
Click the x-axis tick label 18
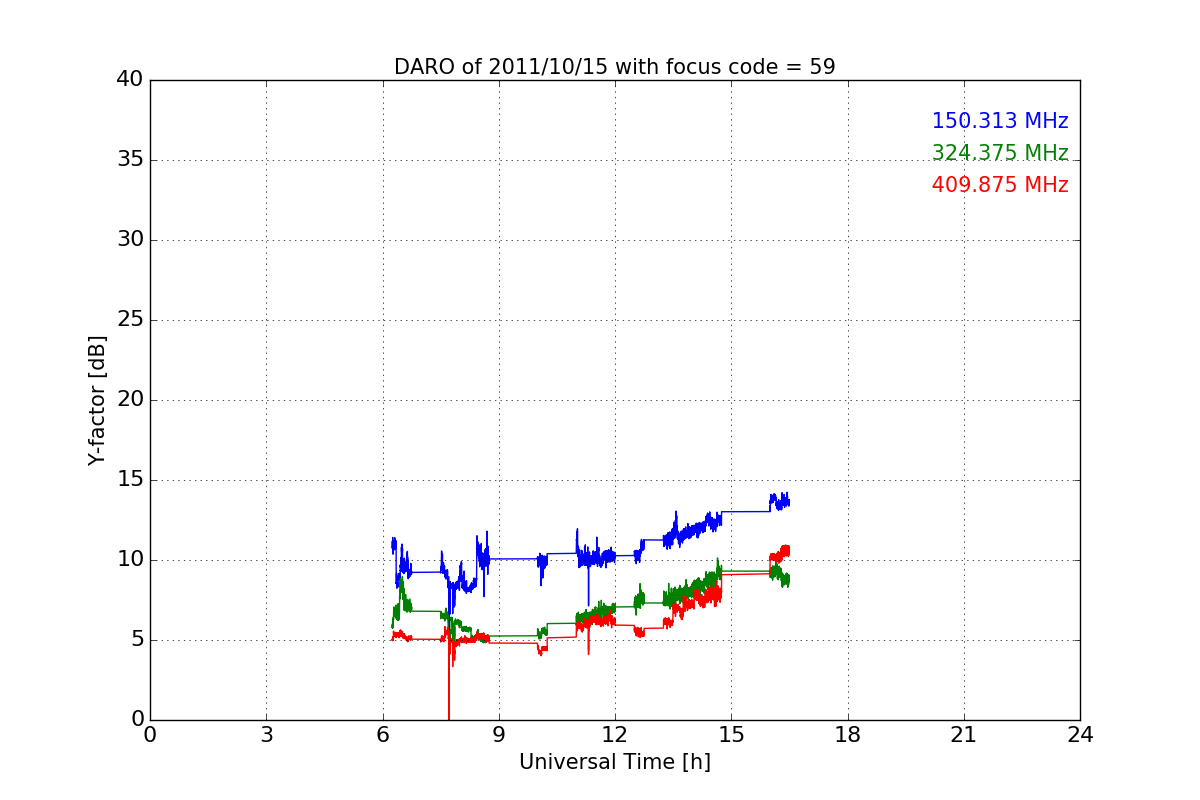coord(848,735)
